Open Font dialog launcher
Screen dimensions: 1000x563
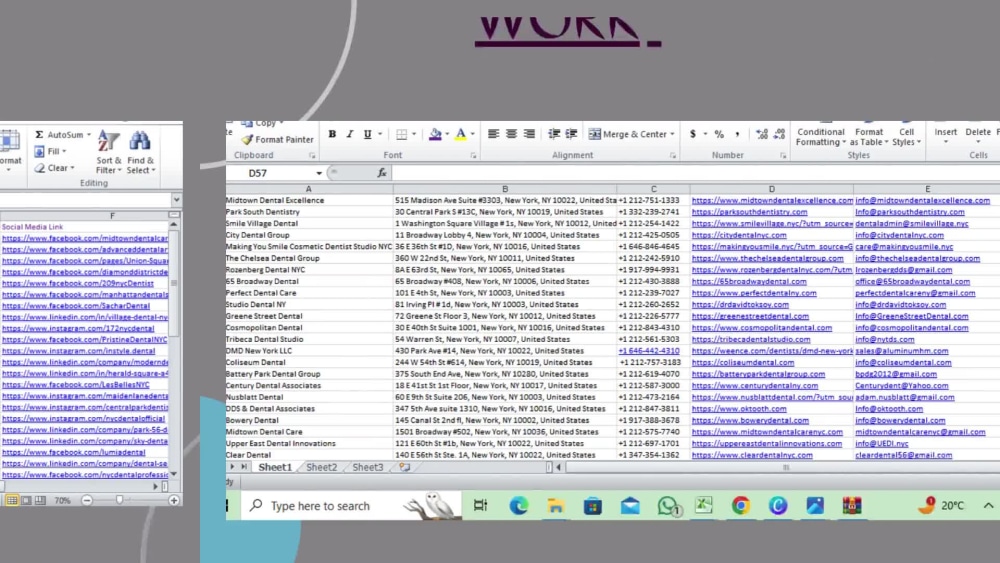pos(473,156)
